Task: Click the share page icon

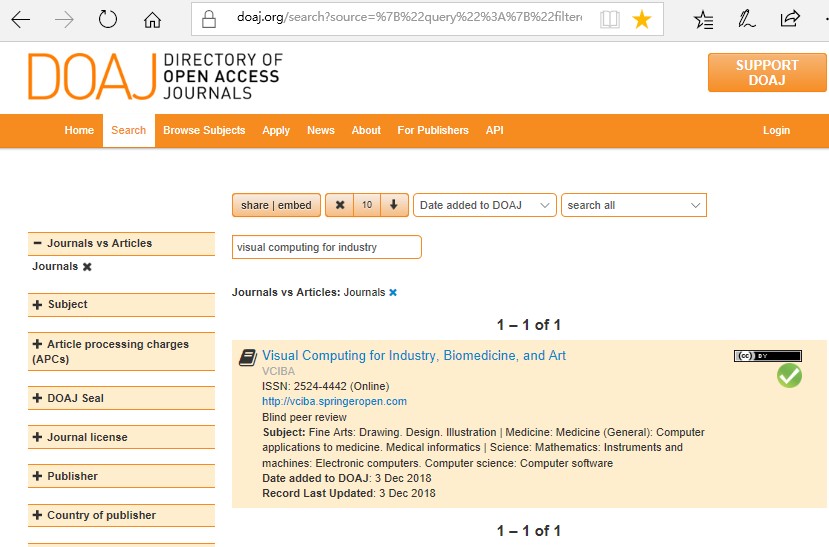Action: [790, 19]
